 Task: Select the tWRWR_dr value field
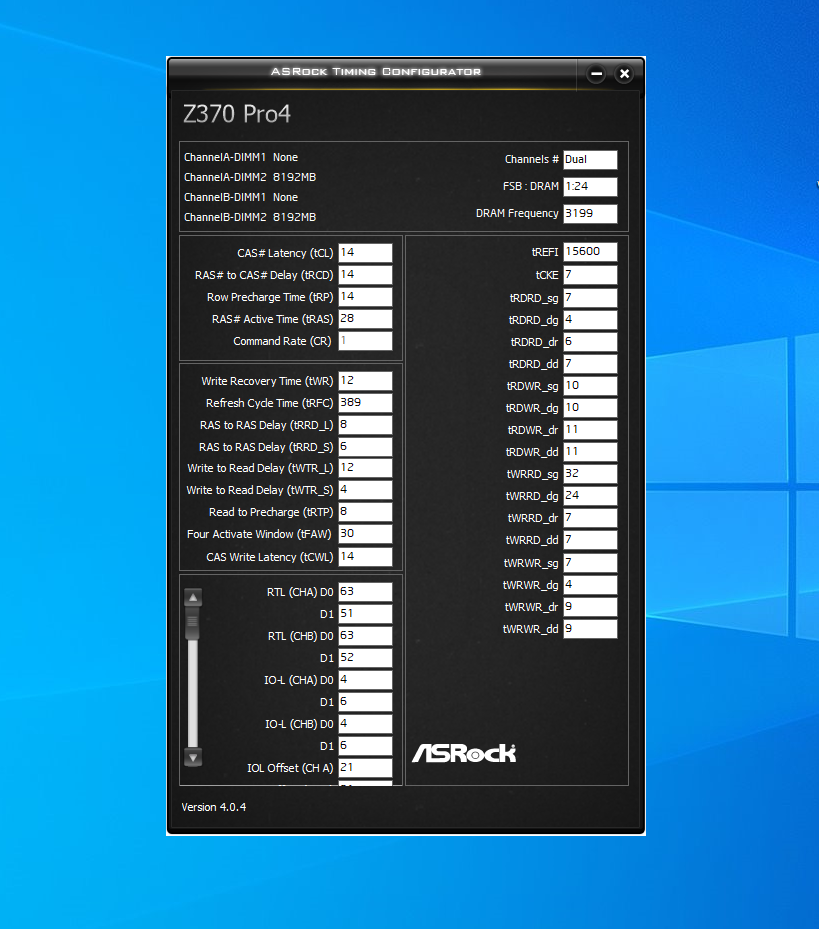pyautogui.click(x=590, y=606)
